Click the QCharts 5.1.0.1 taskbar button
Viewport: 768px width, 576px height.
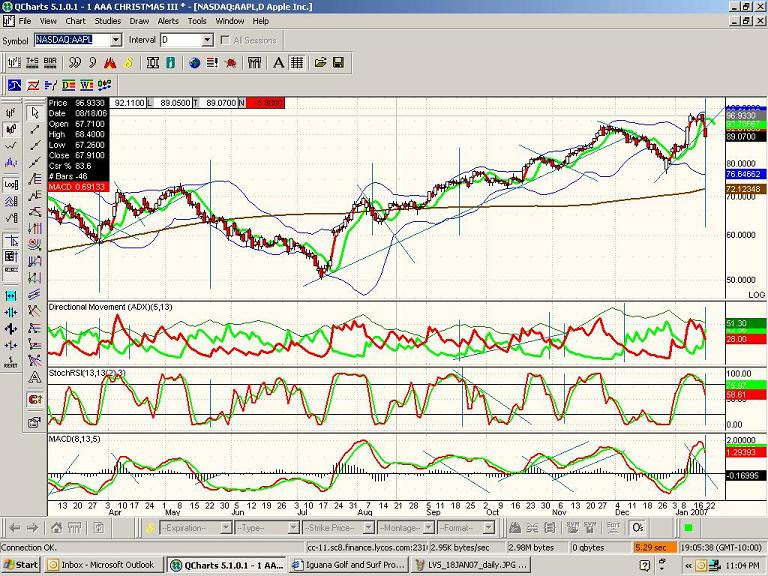tap(225, 565)
